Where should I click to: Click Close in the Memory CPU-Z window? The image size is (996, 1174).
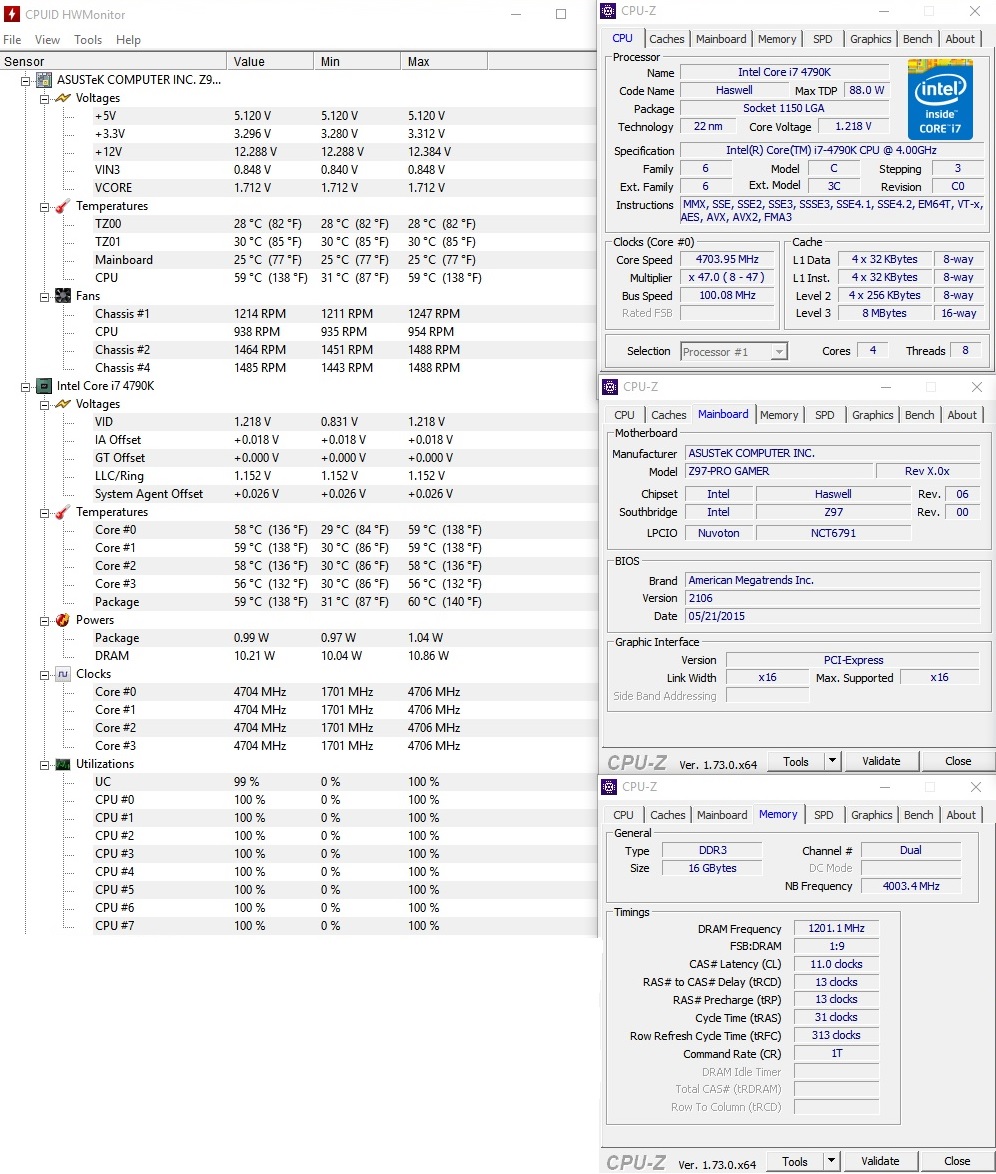point(957,1161)
